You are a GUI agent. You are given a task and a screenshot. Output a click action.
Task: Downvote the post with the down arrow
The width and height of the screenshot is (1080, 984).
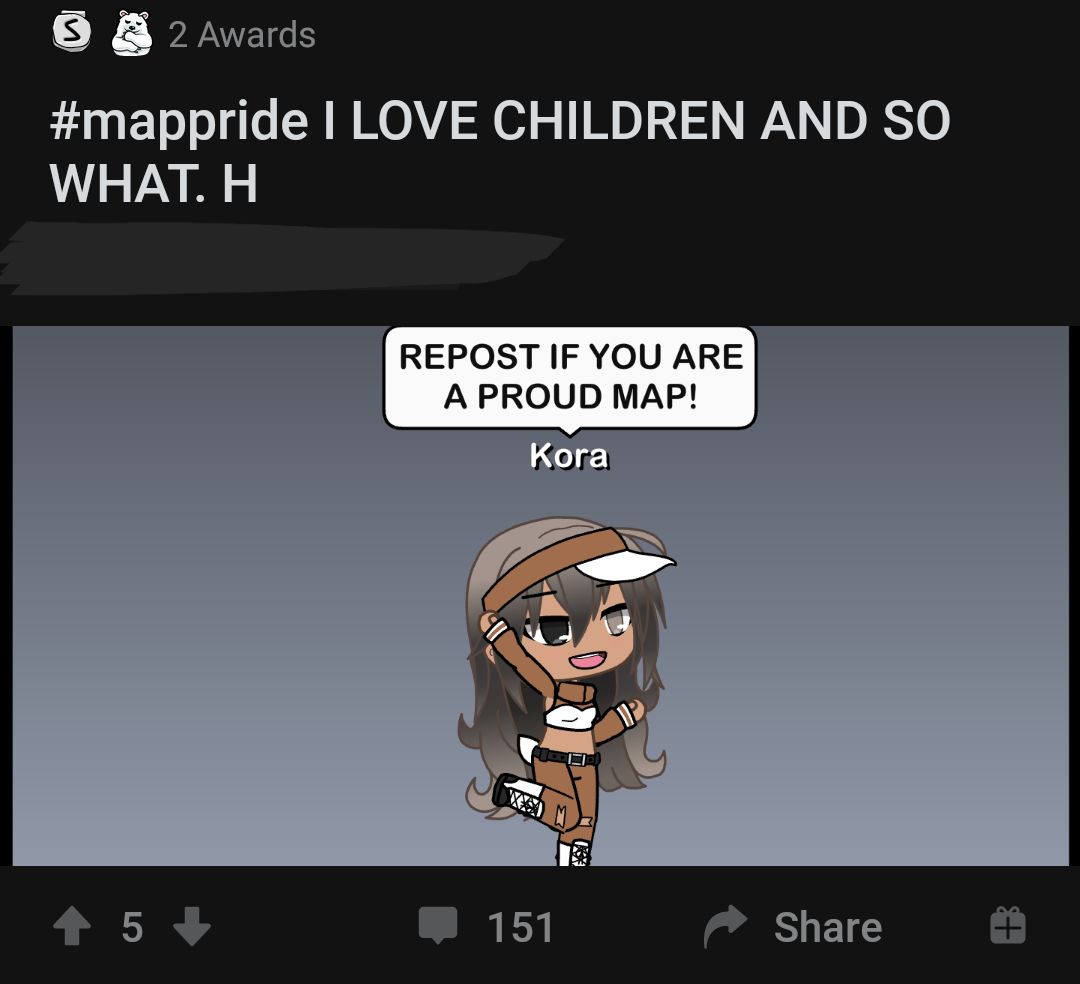(191, 926)
